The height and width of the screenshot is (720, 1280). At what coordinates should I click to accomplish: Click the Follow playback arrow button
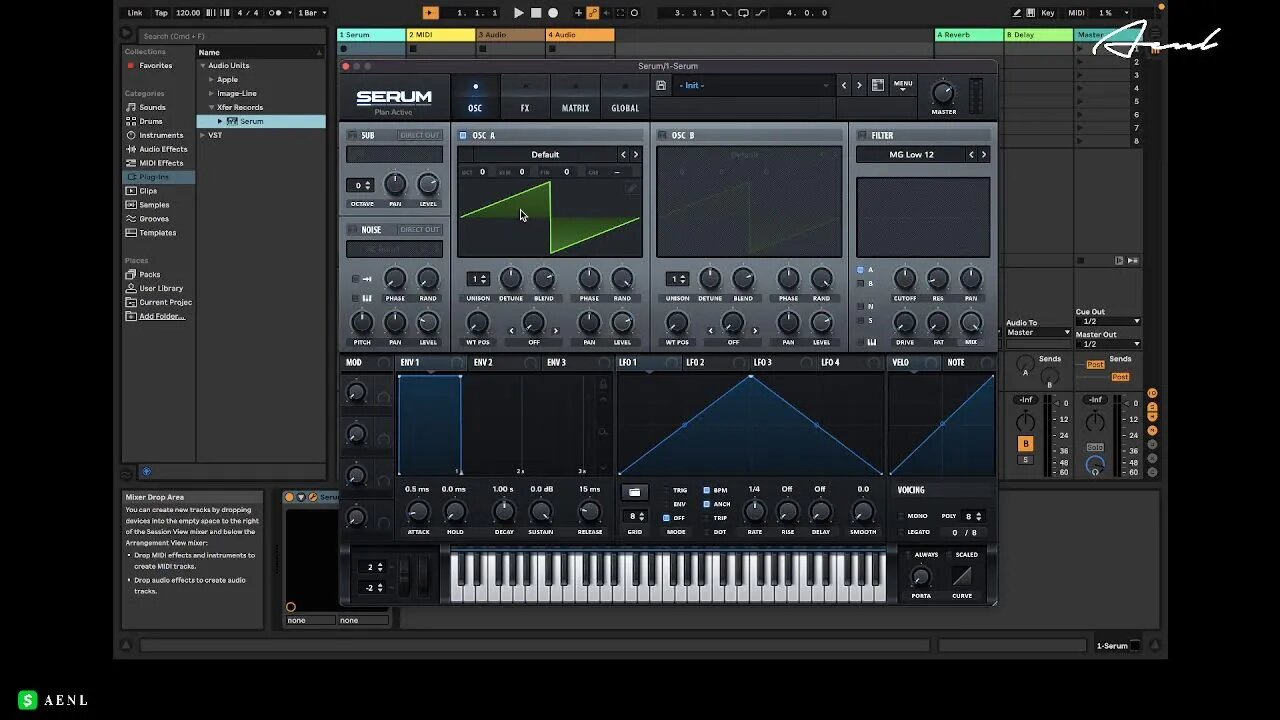pos(430,13)
